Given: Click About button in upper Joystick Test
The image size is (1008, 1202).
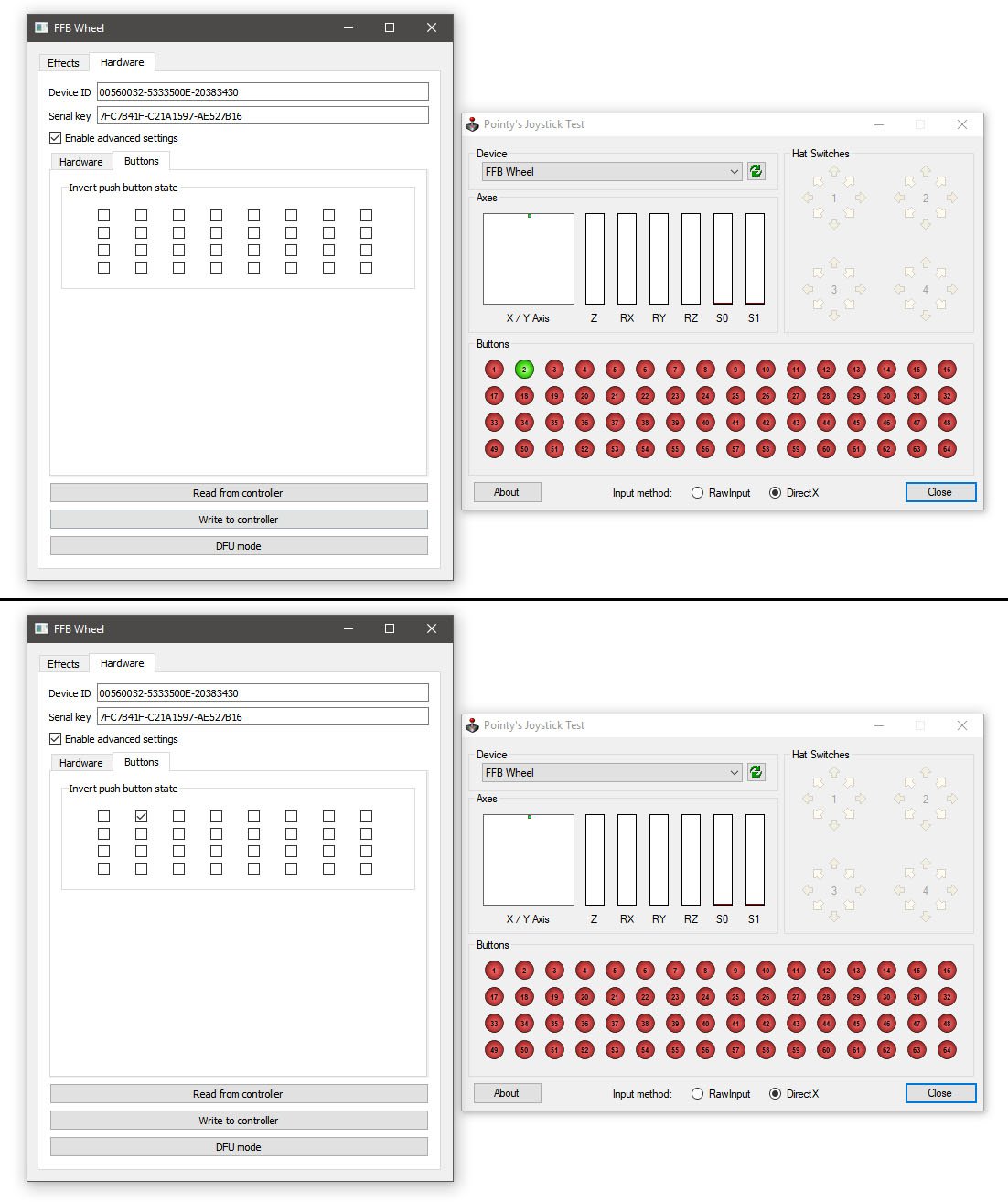Looking at the screenshot, I should [x=507, y=492].
